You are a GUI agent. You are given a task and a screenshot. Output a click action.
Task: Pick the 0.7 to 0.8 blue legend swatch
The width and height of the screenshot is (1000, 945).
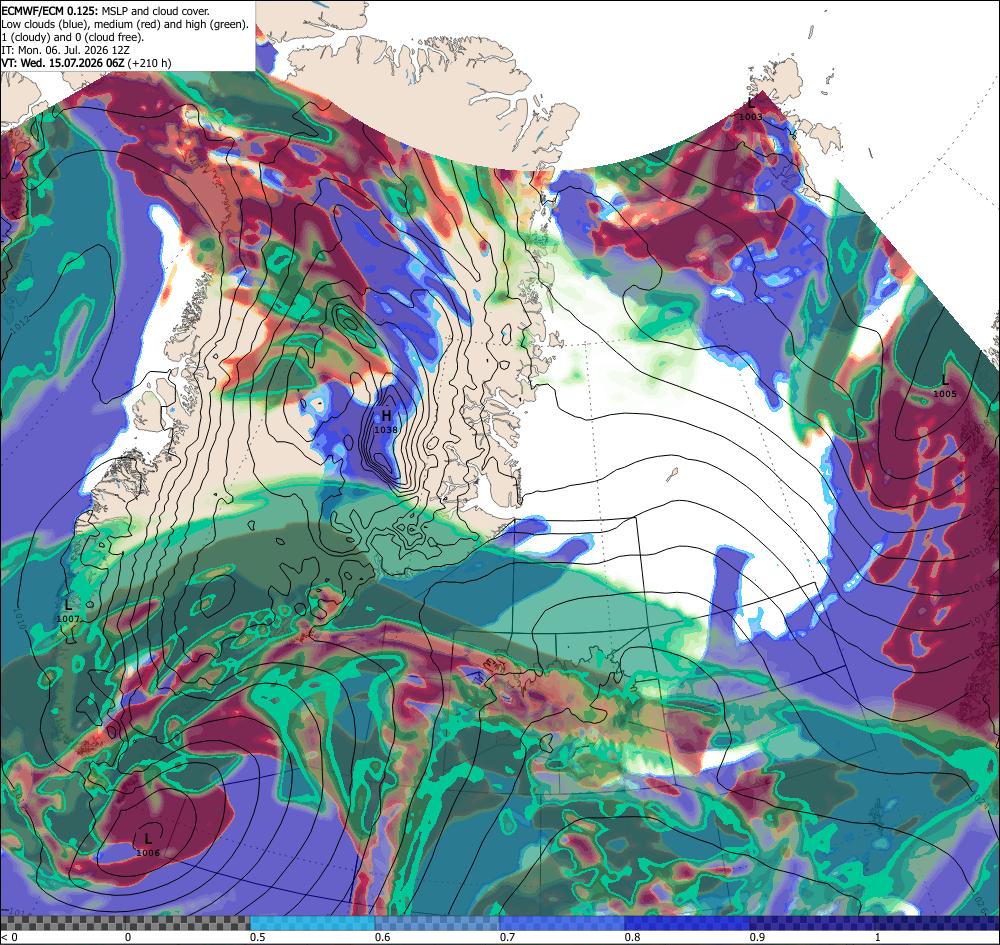pyautogui.click(x=562, y=923)
